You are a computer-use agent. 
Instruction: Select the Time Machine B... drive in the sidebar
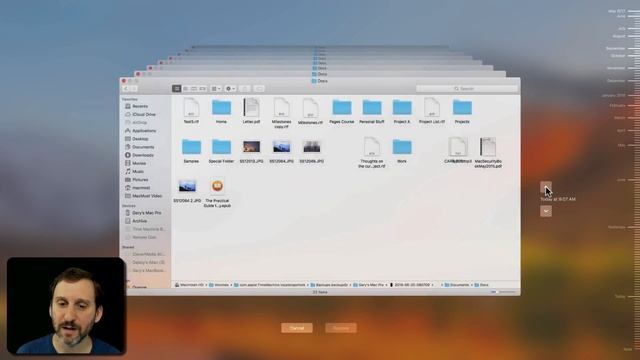tap(144, 229)
